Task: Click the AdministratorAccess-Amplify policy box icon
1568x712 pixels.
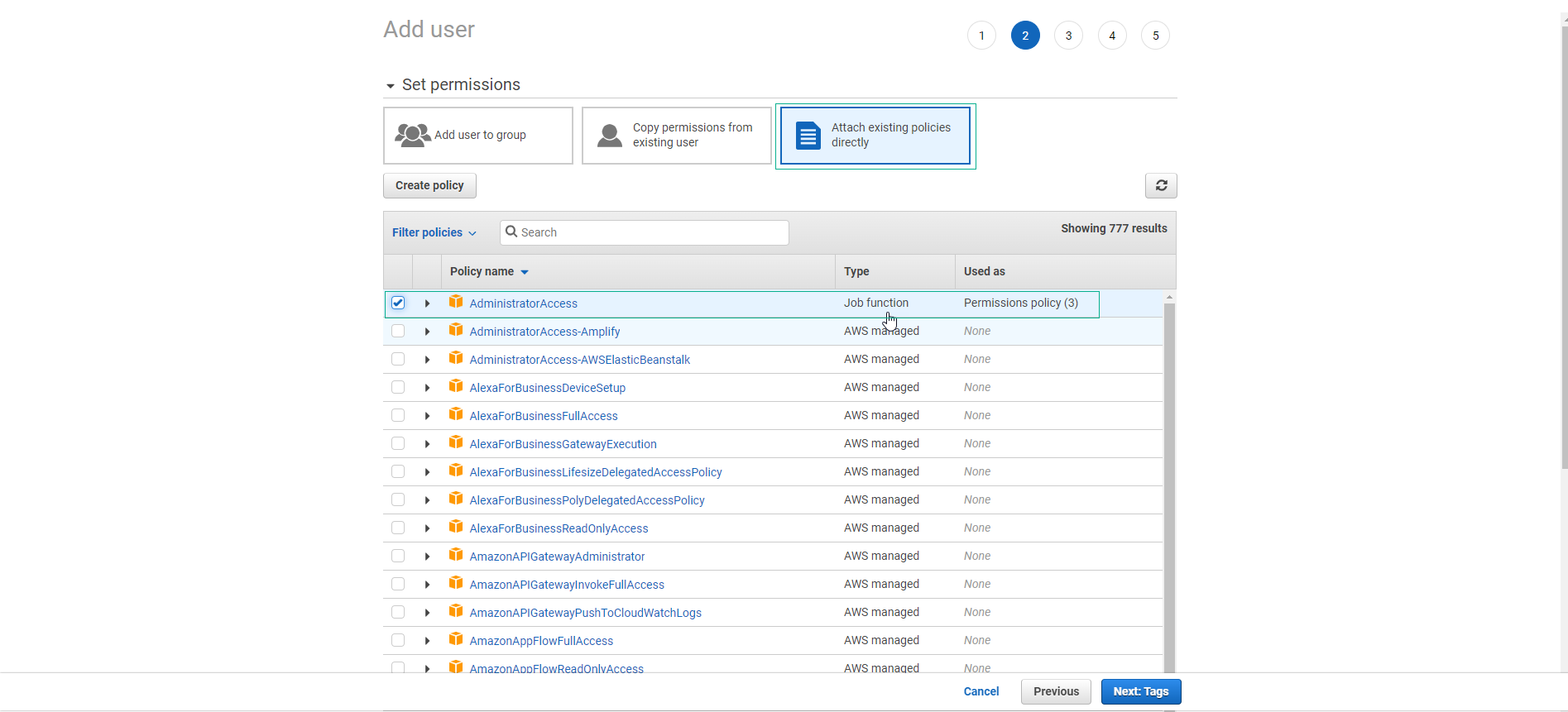Action: (456, 330)
